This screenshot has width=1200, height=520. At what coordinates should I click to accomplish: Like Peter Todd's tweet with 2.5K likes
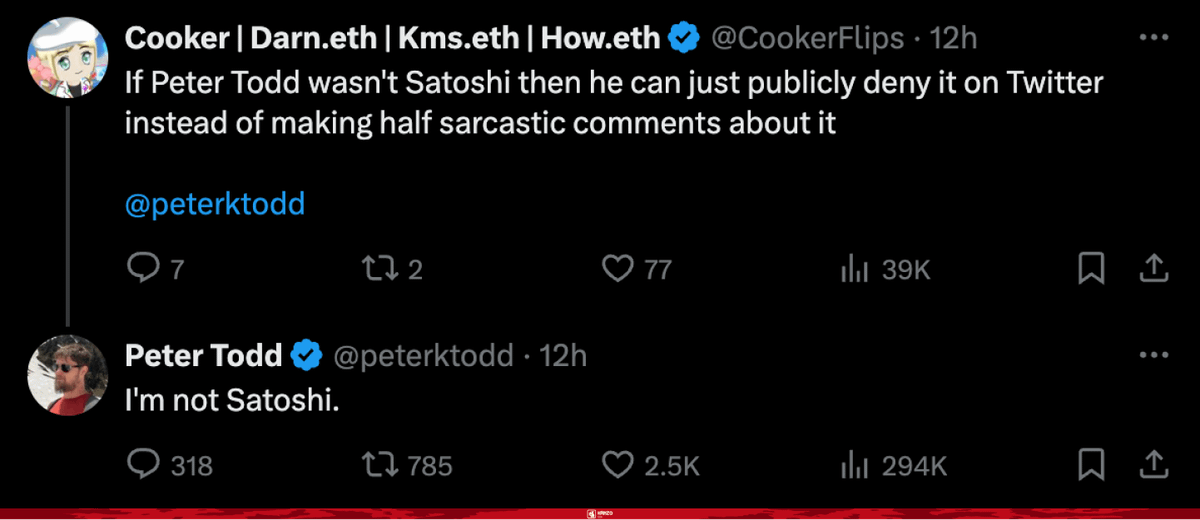619,464
